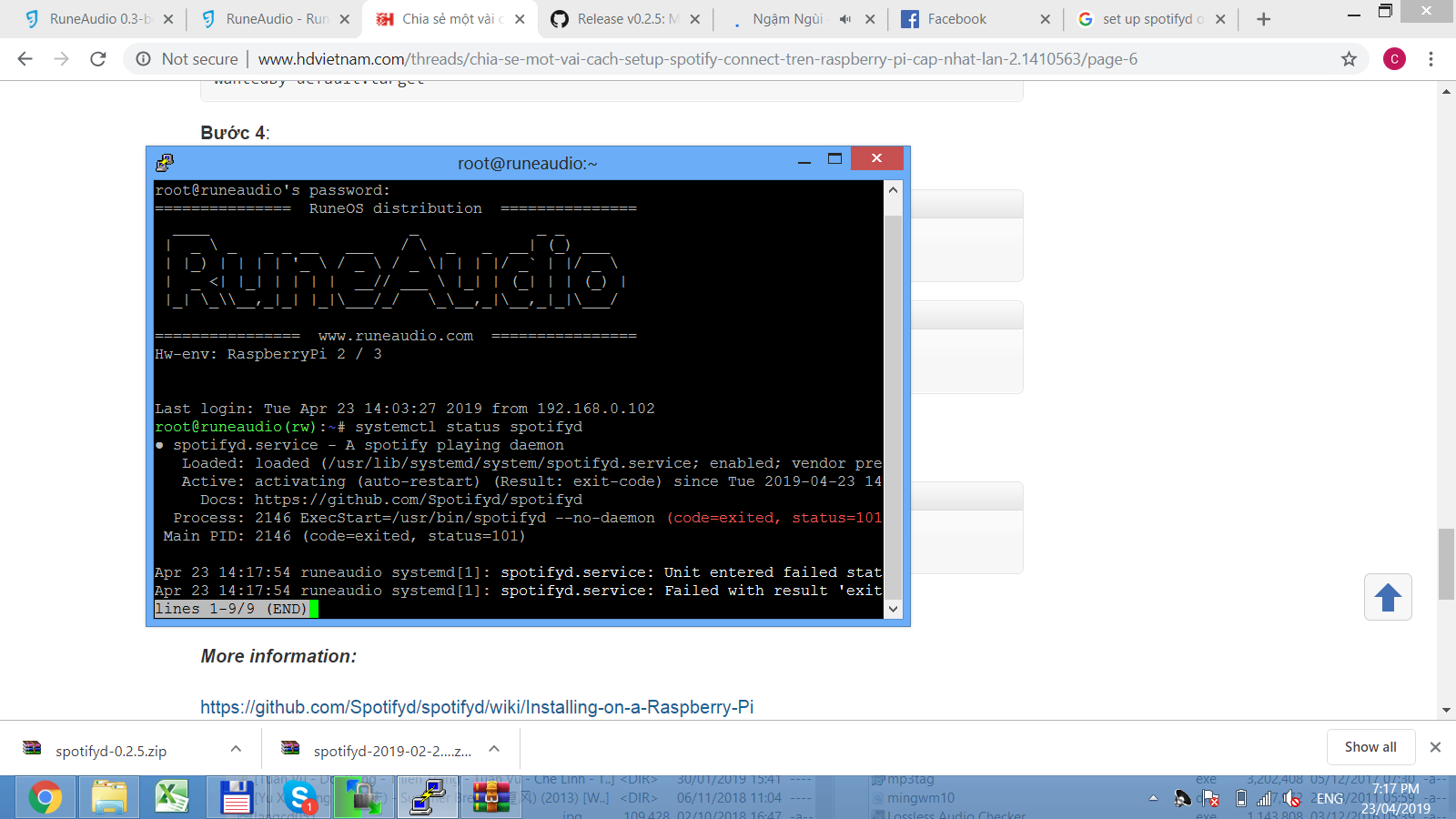Screen dimensions: 1456x819
Task: Bookmark this page with the star icon
Action: coord(1349,59)
